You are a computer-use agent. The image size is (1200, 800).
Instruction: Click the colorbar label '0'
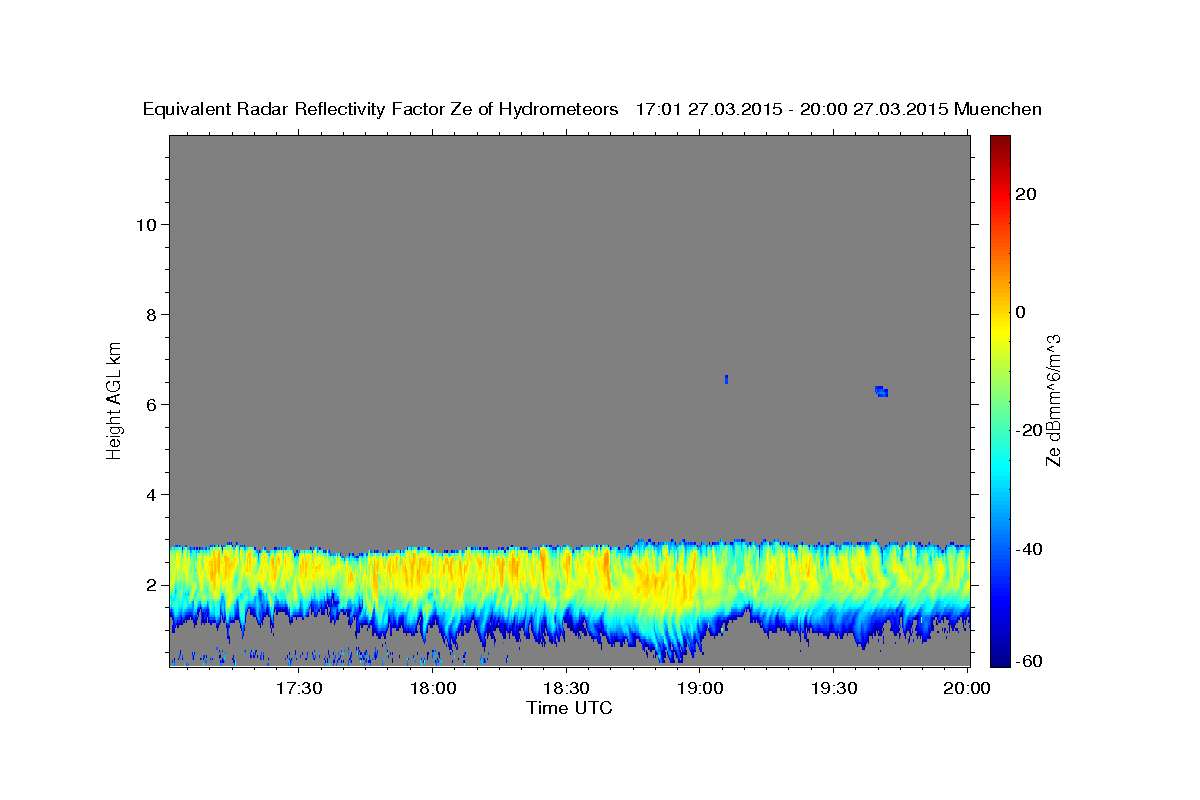[1021, 312]
